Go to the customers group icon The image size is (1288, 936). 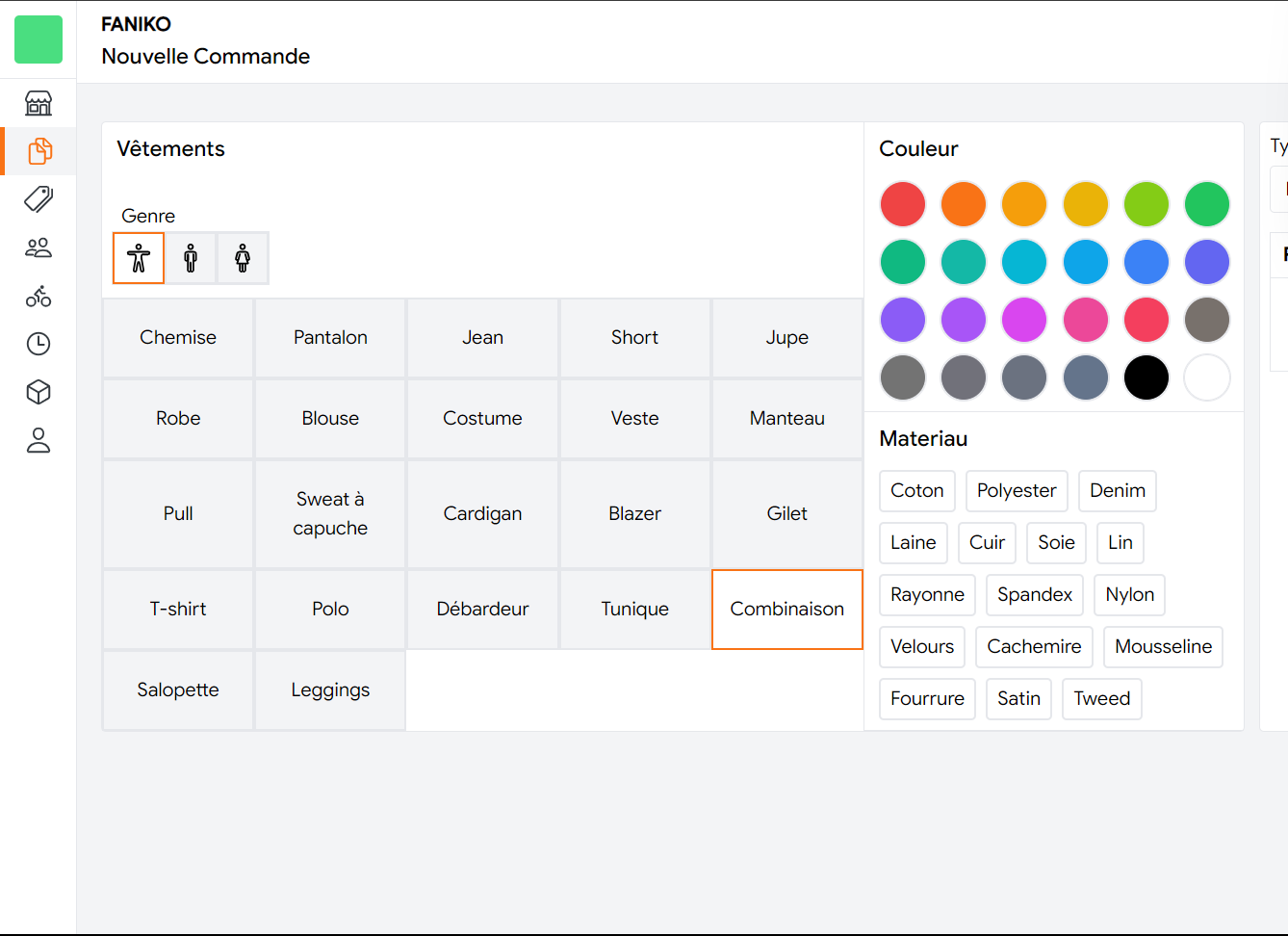click(x=39, y=247)
